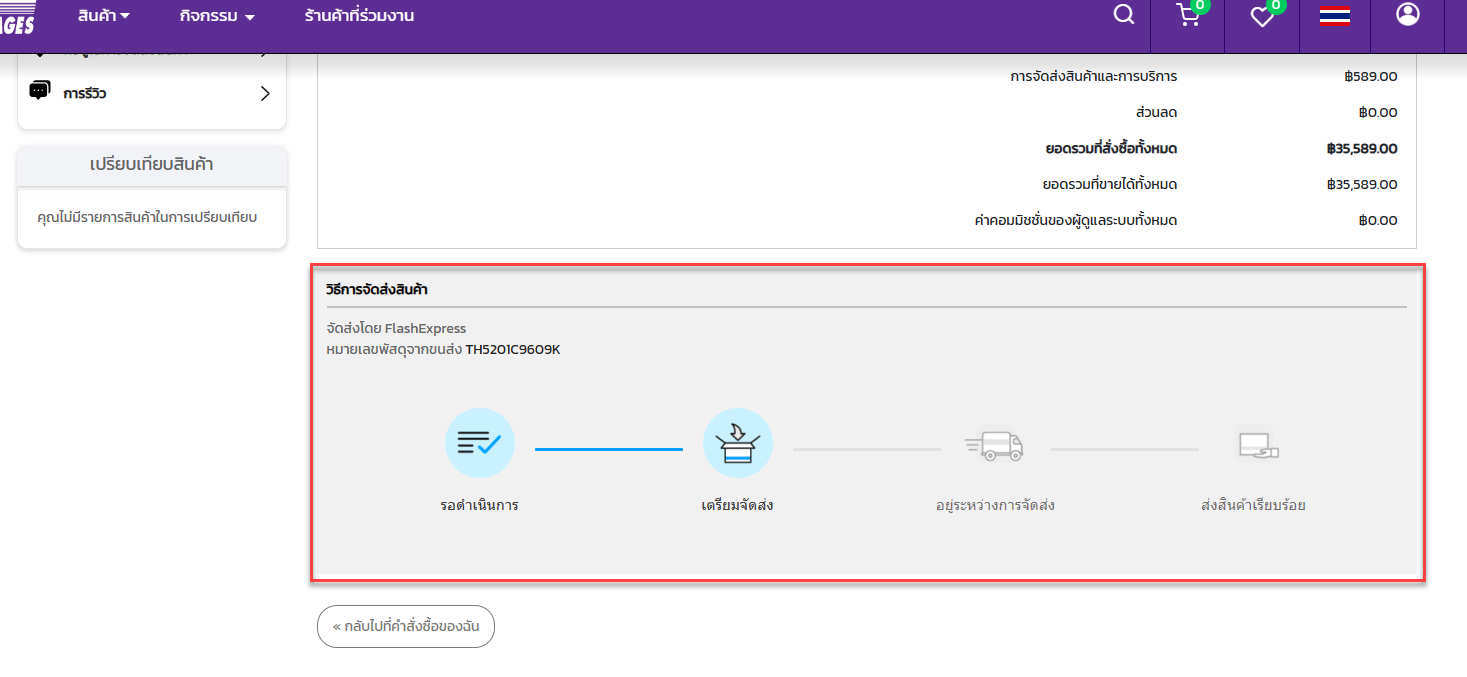The image size is (1467, 677).
Task: Expand the สินค้า dropdown menu
Action: [x=104, y=16]
